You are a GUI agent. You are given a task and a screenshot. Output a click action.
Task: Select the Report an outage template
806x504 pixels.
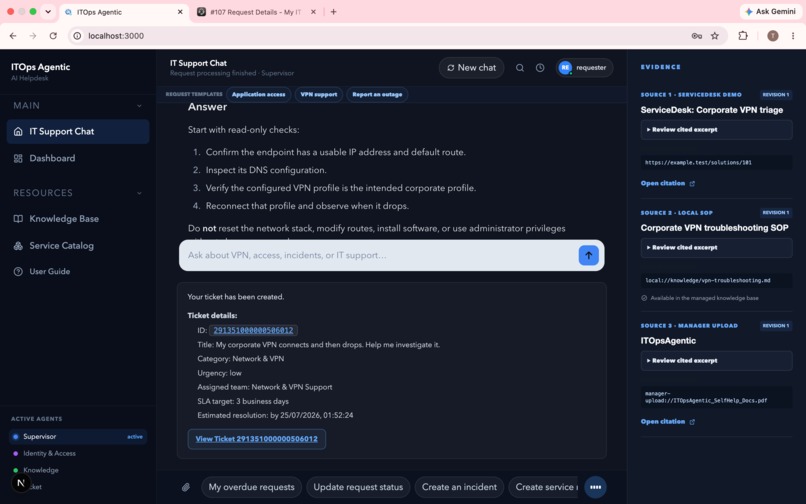(377, 95)
